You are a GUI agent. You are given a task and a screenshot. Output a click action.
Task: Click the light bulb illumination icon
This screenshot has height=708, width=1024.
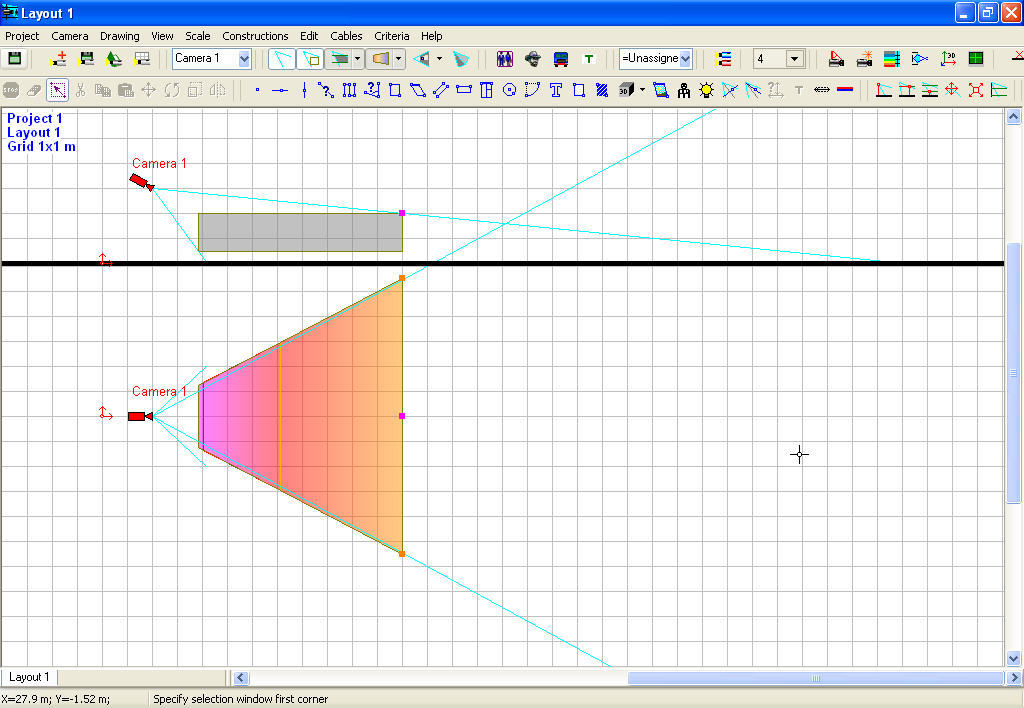pos(707,90)
